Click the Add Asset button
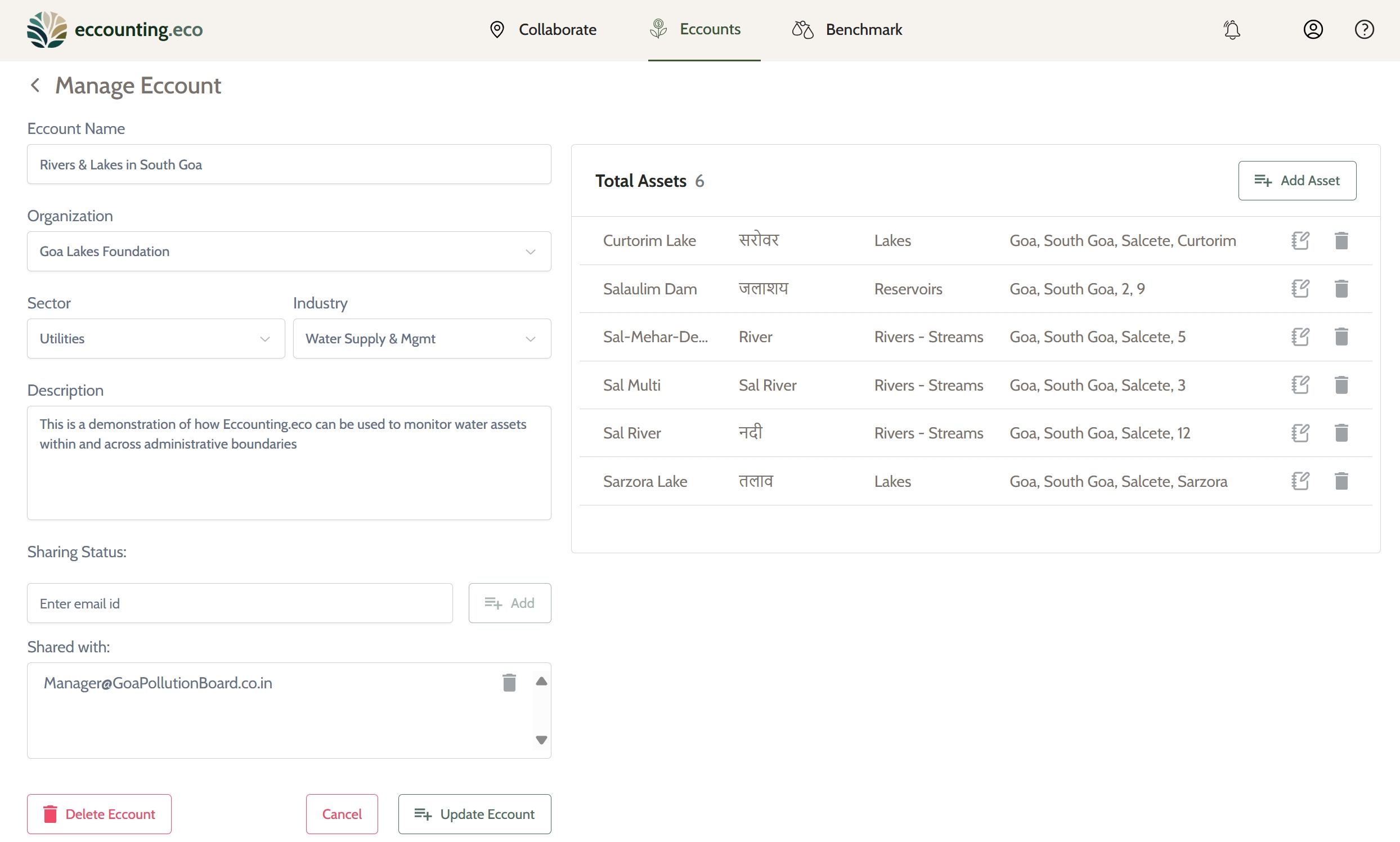Image resolution: width=1400 pixels, height=842 pixels. (1297, 181)
